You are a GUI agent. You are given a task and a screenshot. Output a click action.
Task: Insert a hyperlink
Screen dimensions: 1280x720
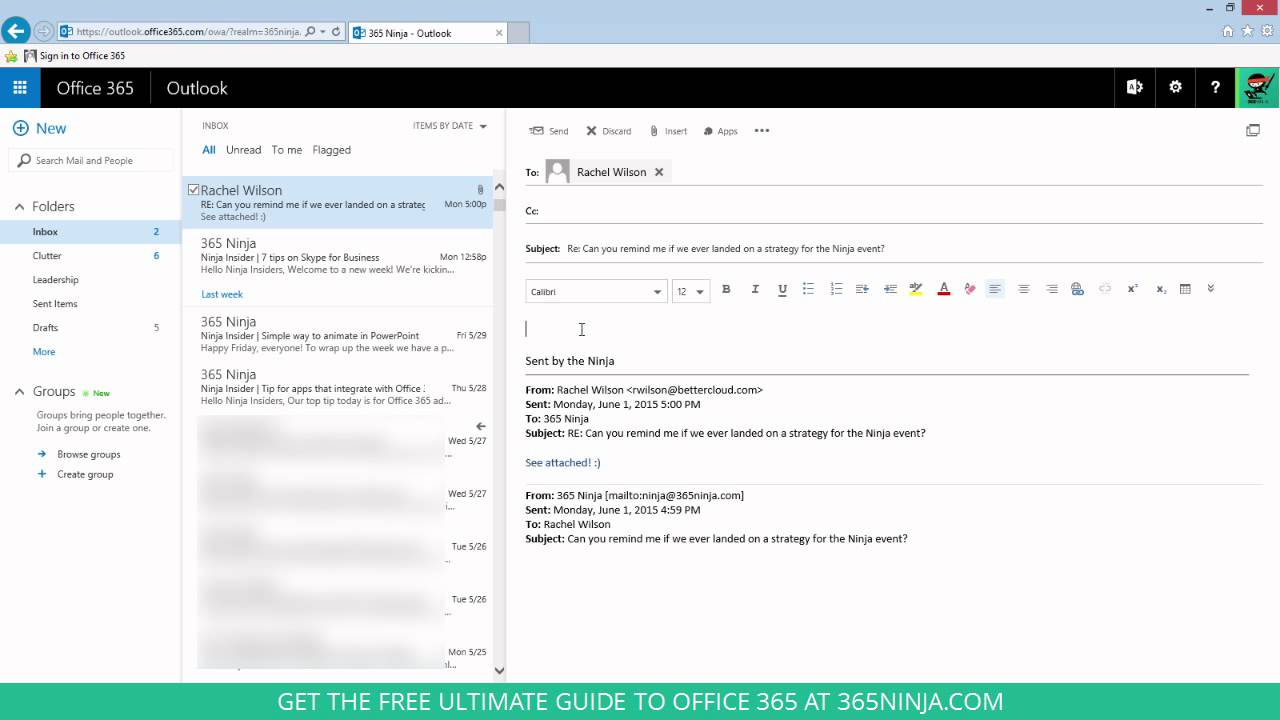pyautogui.click(x=1077, y=289)
